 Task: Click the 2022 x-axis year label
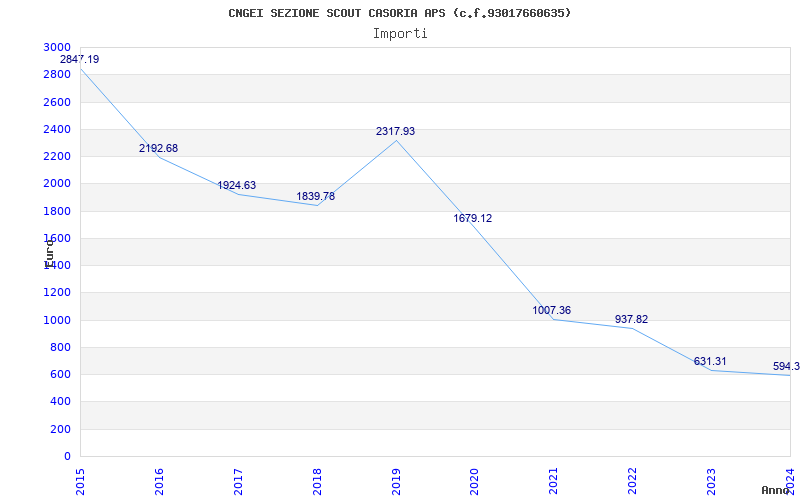[x=633, y=481]
